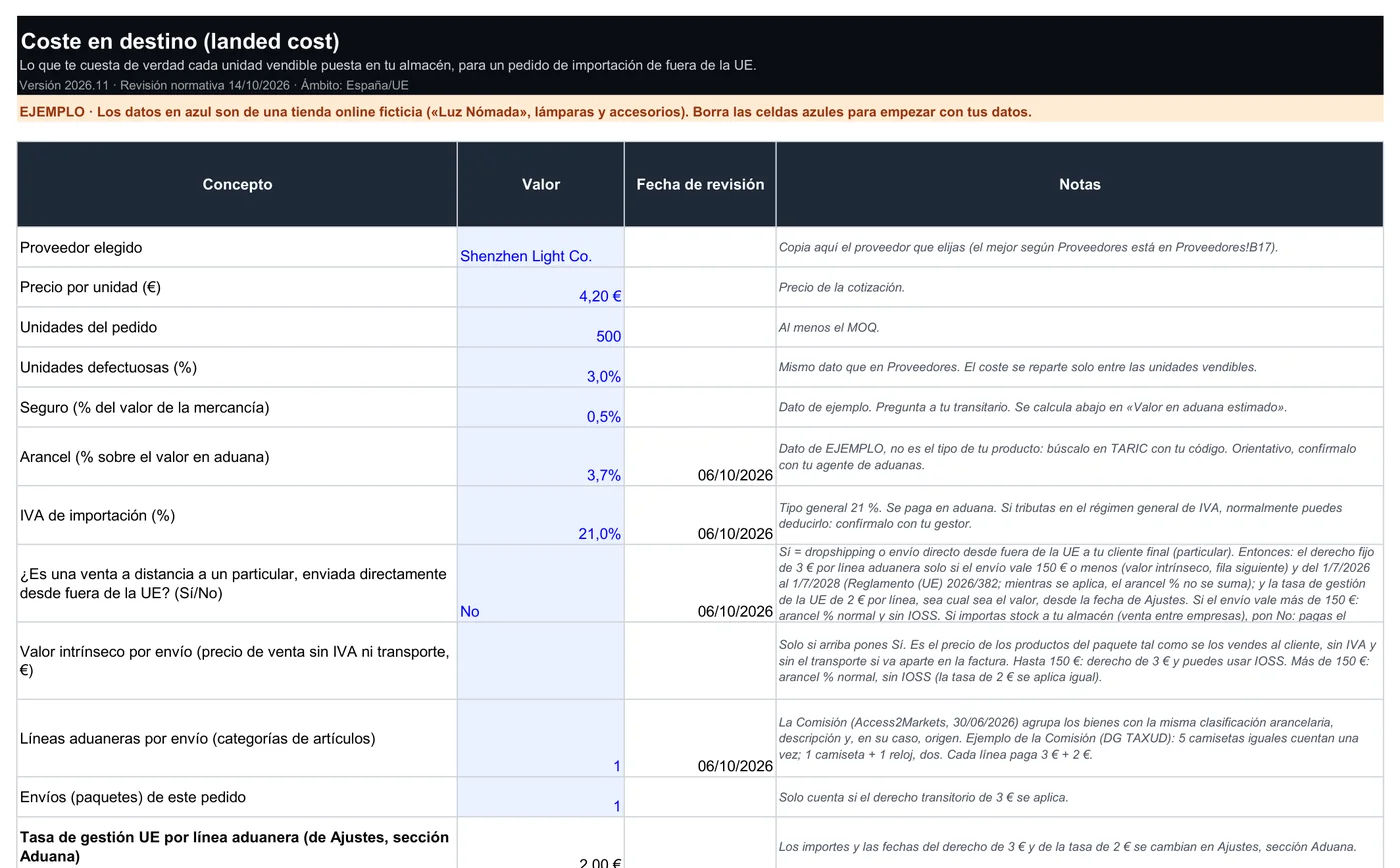This screenshot has height=868, width=1400.
Task: Select the 'Shenzhen Light Co.' supplier cell
Action: click(x=541, y=247)
